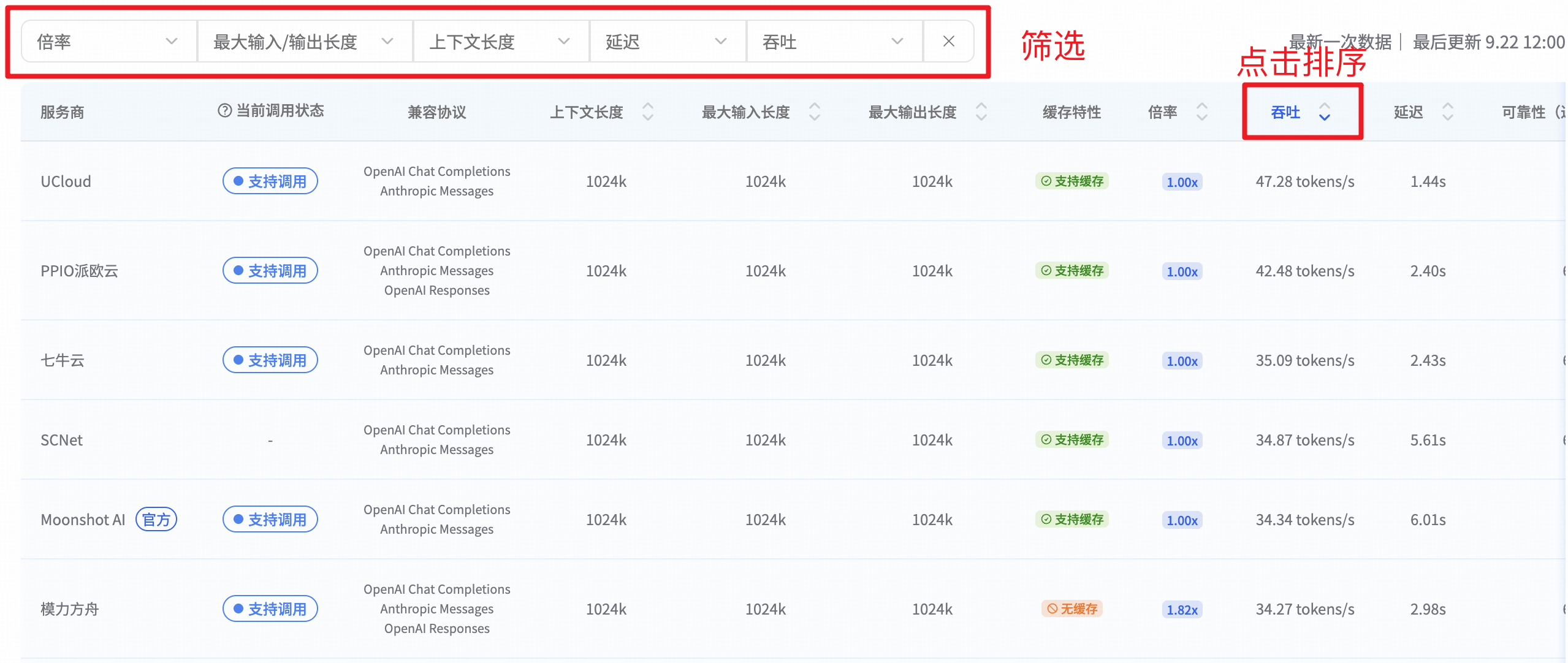Viewport: 1568px width, 663px height.
Task: Select the 七牛云 provider name
Action: (63, 360)
